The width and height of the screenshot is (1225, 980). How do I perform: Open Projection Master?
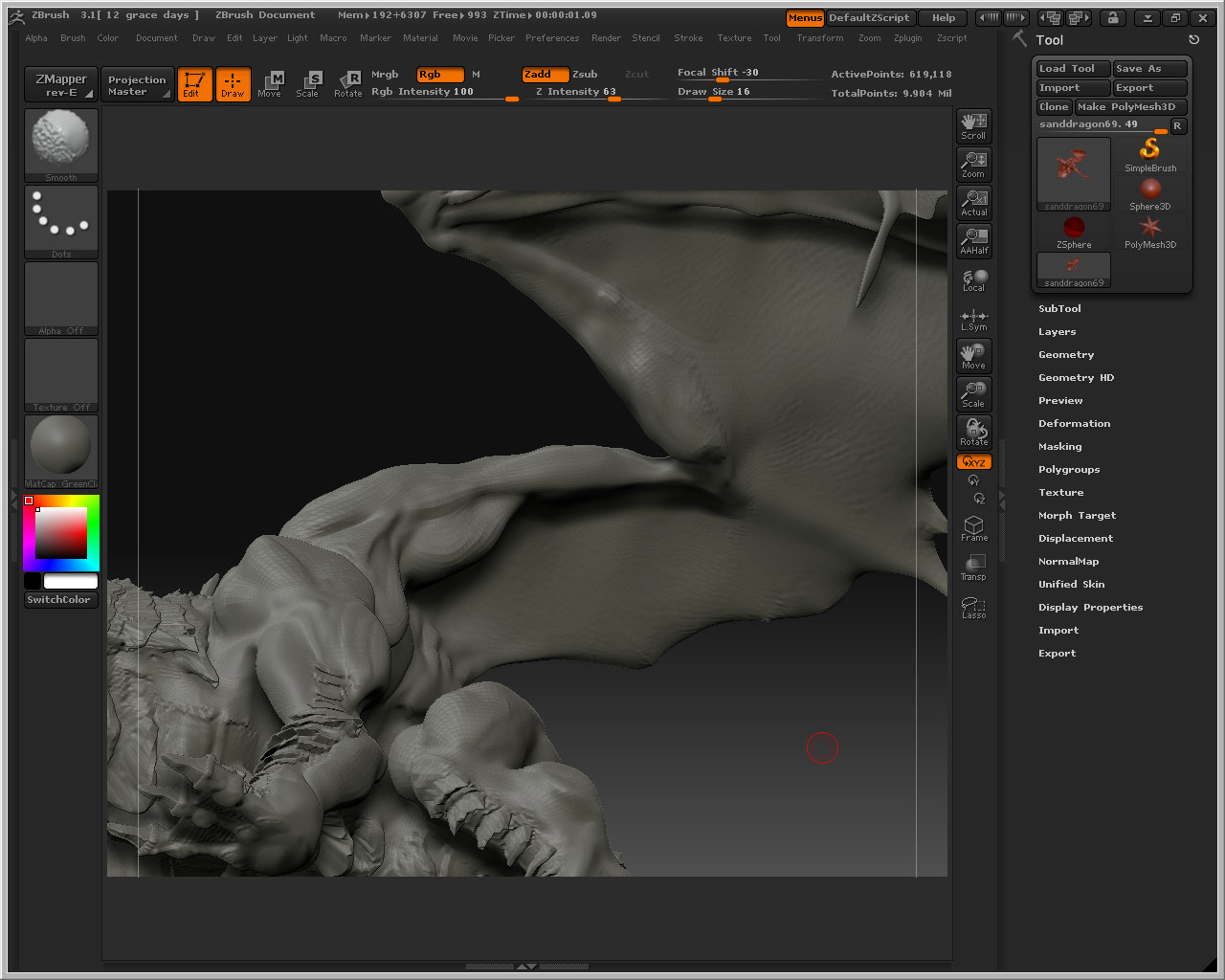[137, 84]
